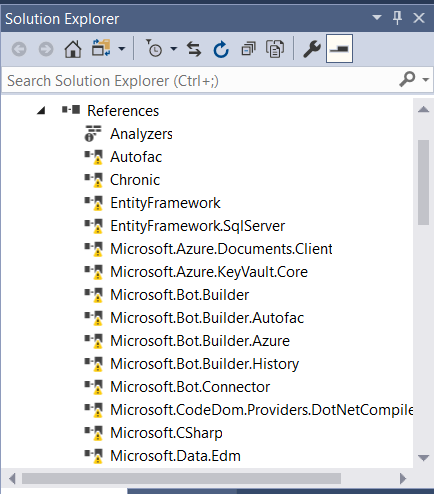Click warning icon beside Chronic
Viewport: 434px width, 494px height.
tap(98, 183)
